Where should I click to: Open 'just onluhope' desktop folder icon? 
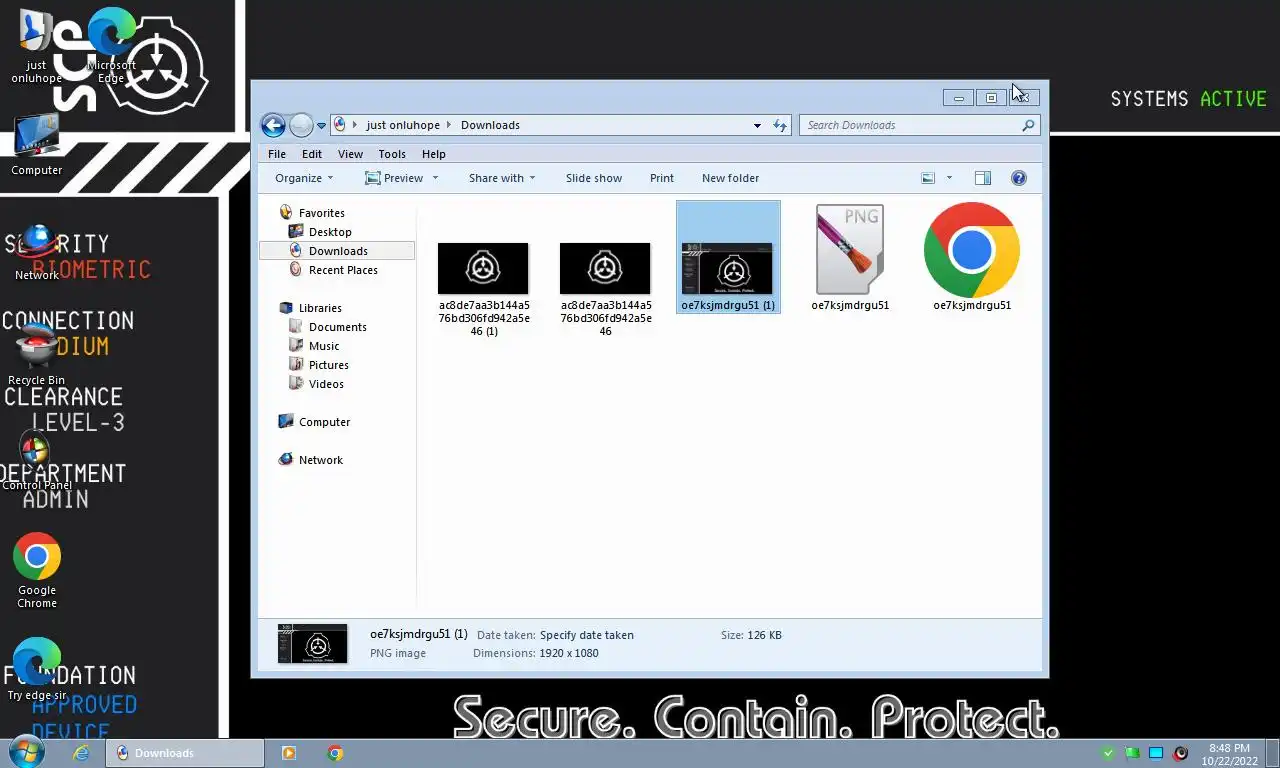[37, 47]
